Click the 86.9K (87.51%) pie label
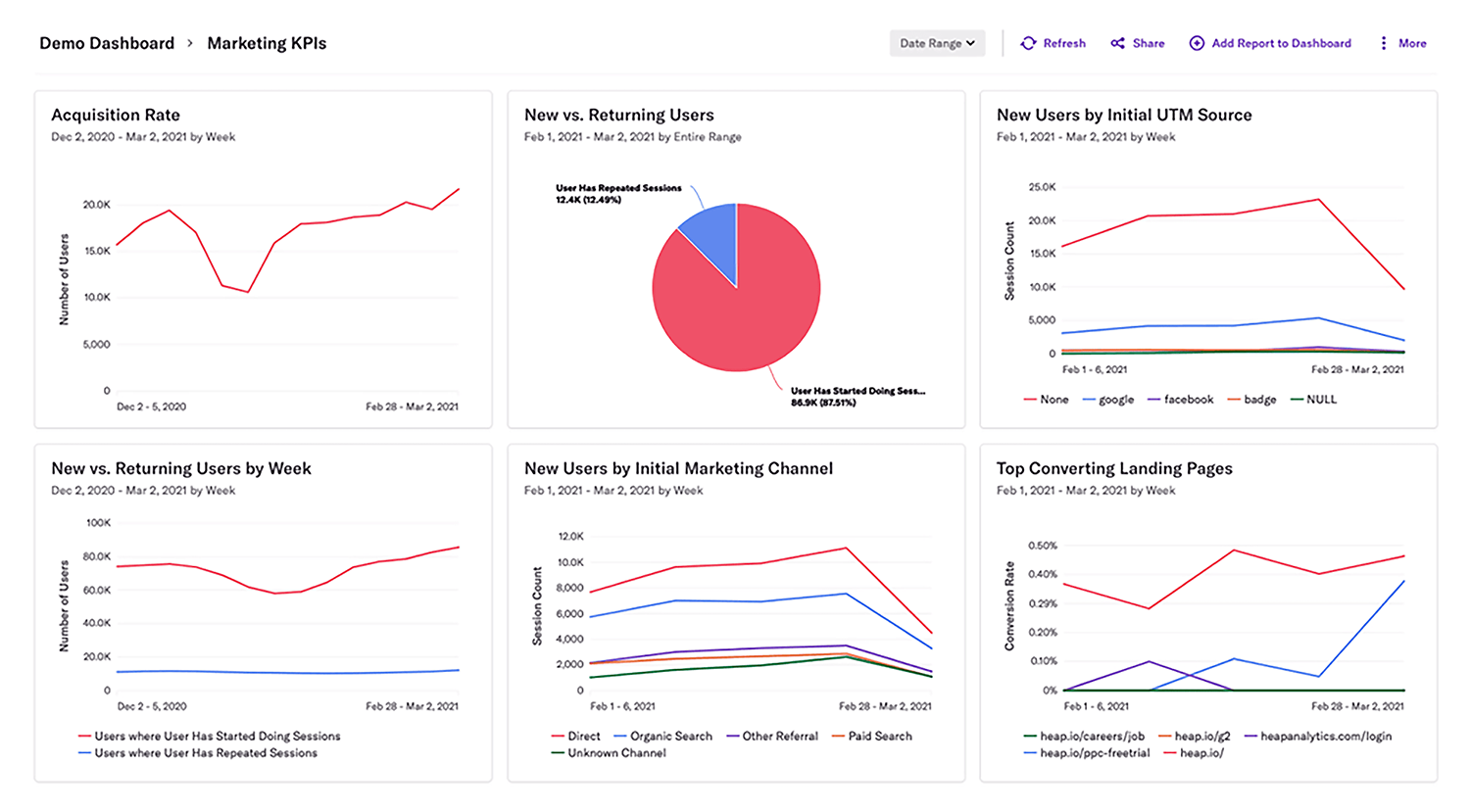Screen dimensions: 1470x812 (823, 403)
